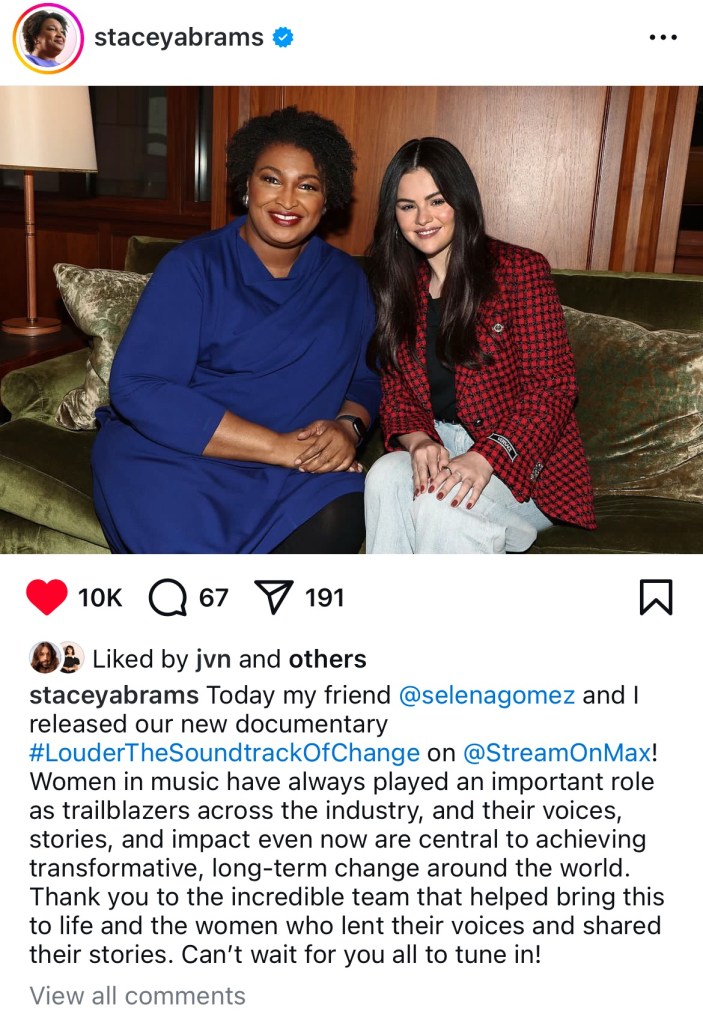Open comments via speech bubble icon
Viewport: 703px width, 1023px height.
[168, 598]
